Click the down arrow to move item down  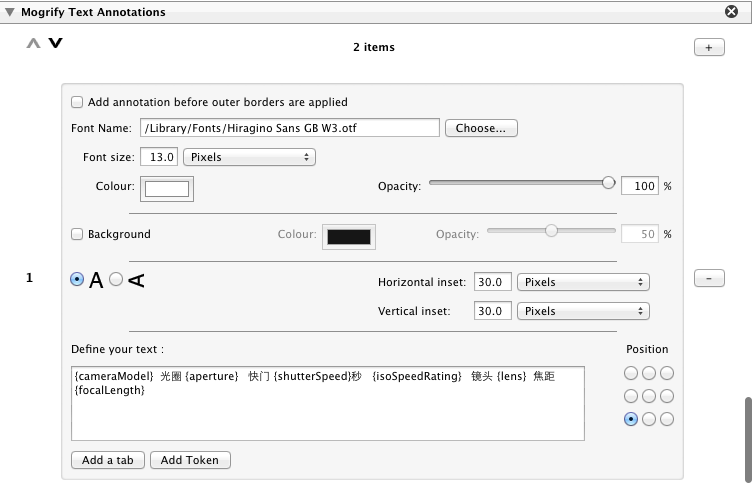click(55, 44)
